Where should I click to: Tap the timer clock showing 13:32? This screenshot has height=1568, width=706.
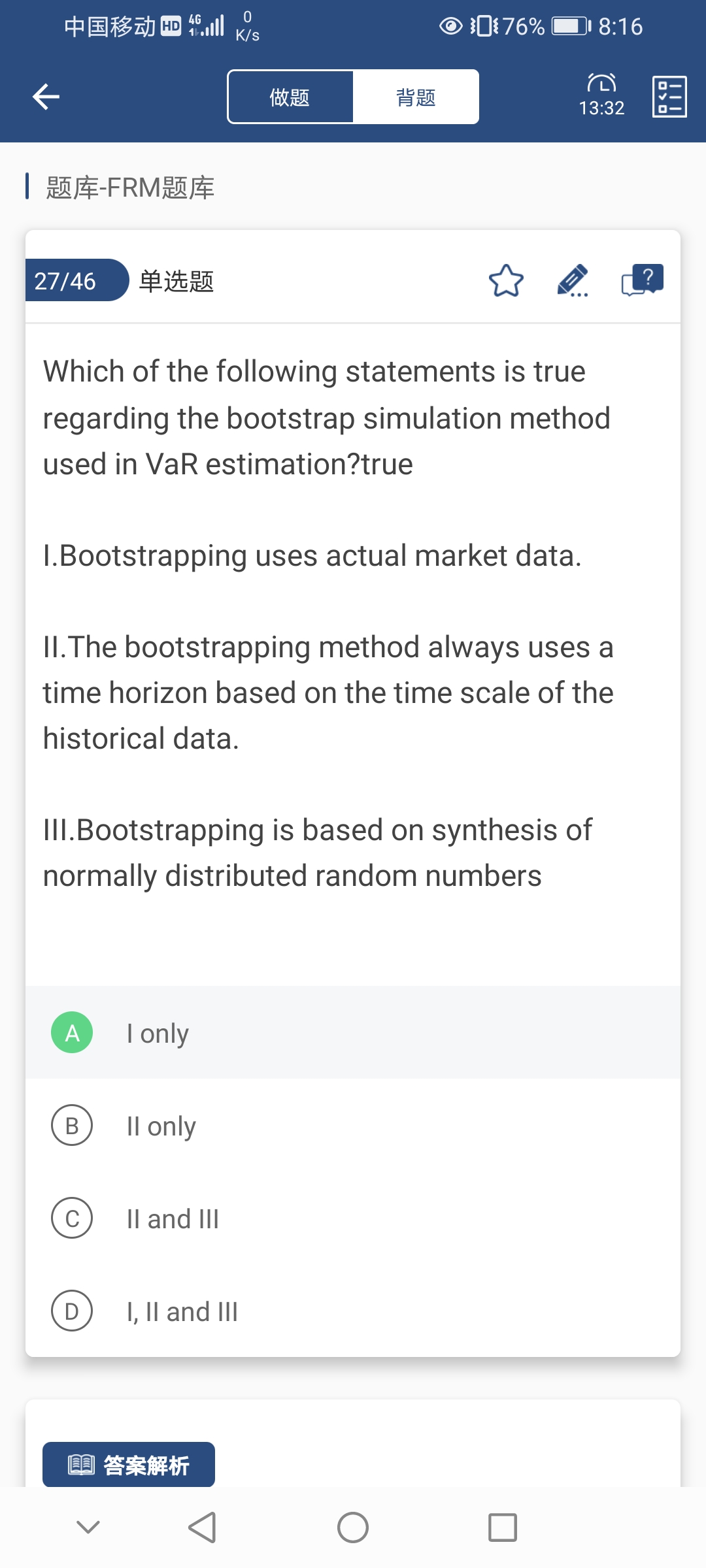coord(601,95)
